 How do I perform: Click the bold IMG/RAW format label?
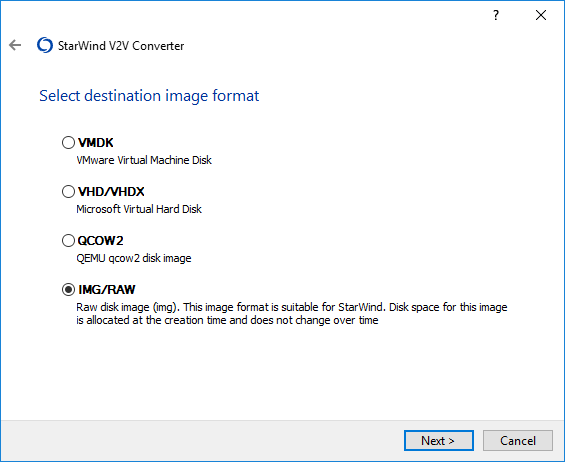pos(107,290)
